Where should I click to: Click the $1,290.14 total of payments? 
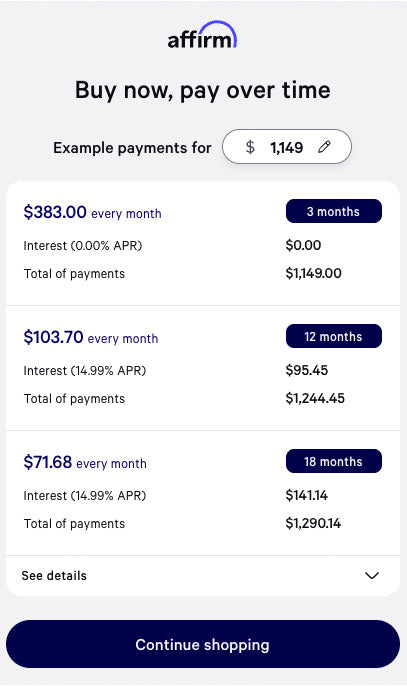(313, 523)
